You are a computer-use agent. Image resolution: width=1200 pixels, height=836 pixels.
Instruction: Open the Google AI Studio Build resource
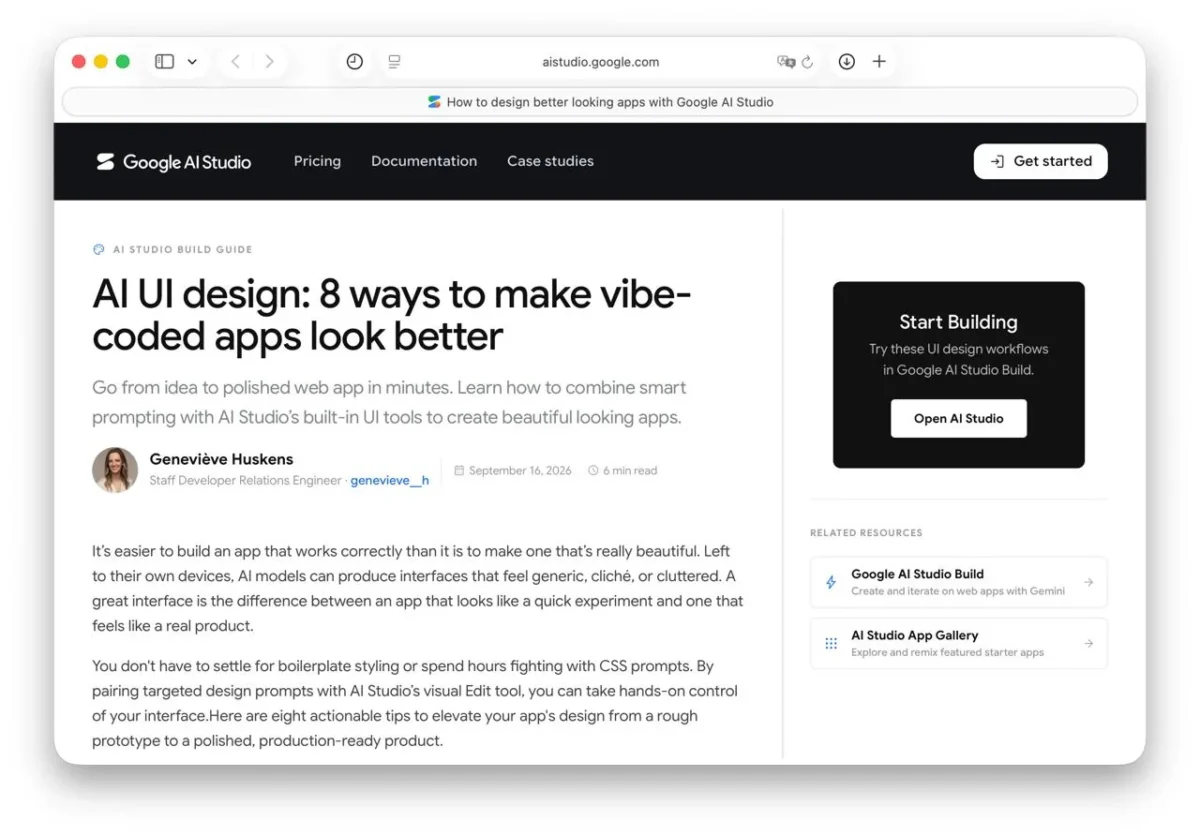(958, 582)
